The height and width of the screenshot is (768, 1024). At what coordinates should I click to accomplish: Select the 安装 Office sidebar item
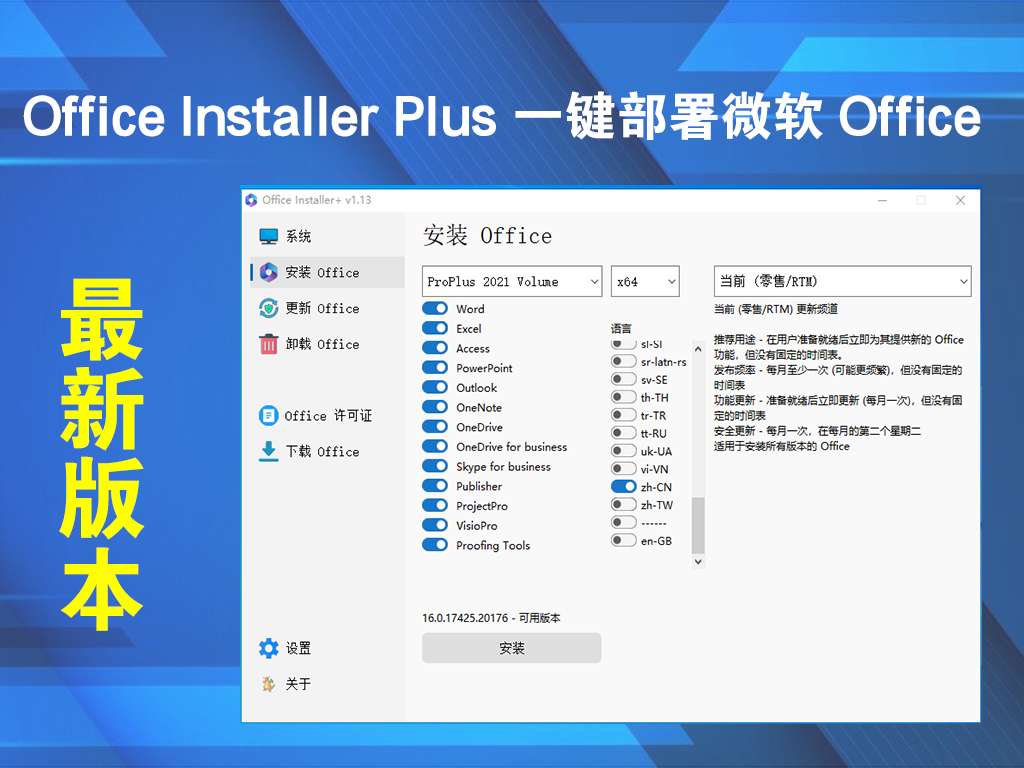click(328, 272)
